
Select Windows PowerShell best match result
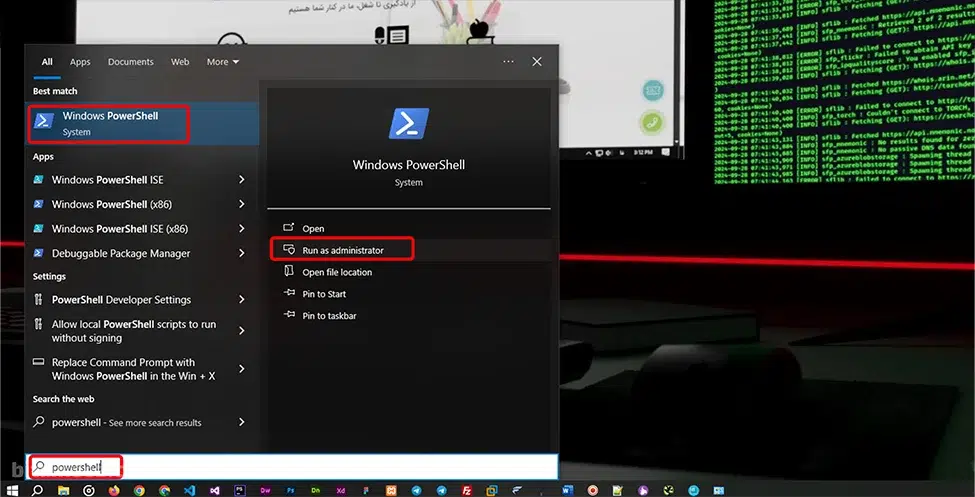(109, 123)
